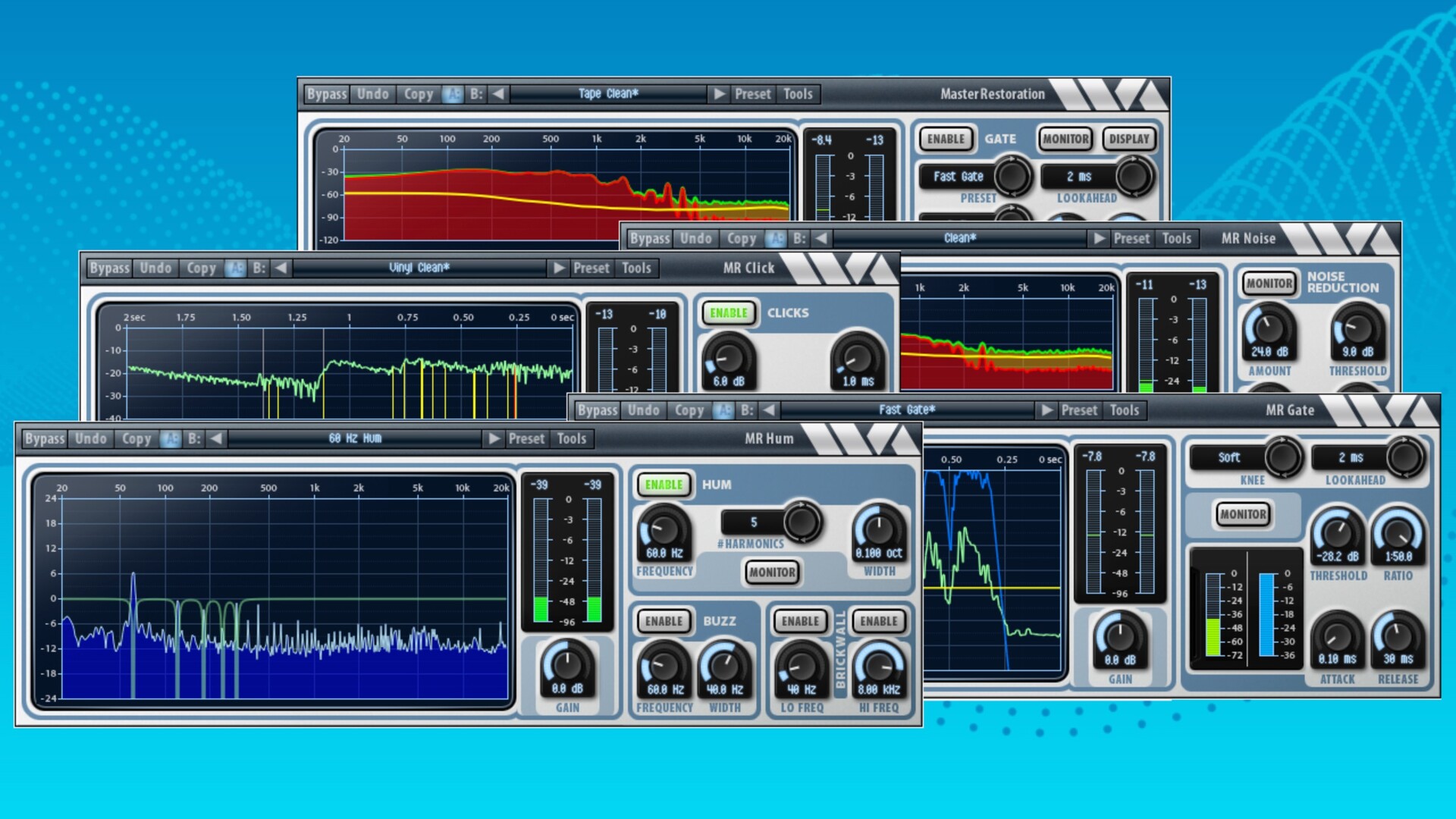Image resolution: width=1456 pixels, height=819 pixels.
Task: Open Tools menu in MR Click
Action: 636,268
